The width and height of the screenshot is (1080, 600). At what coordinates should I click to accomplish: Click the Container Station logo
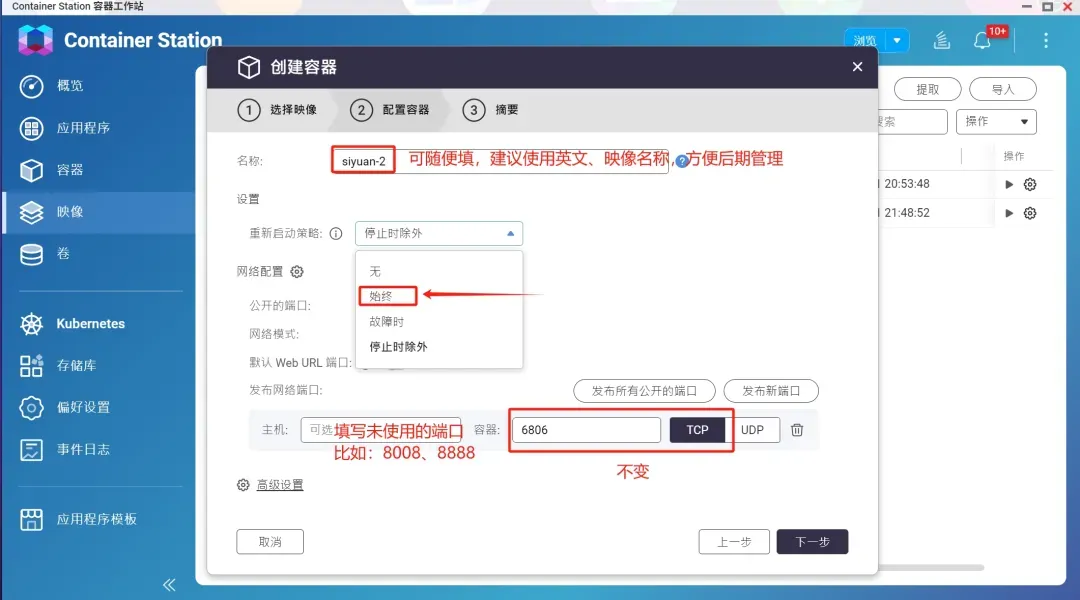(x=35, y=40)
